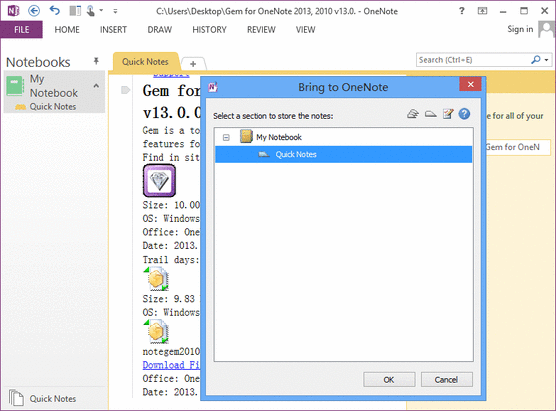Open the REVIEW ribbon tab
The image size is (556, 411).
261,30
